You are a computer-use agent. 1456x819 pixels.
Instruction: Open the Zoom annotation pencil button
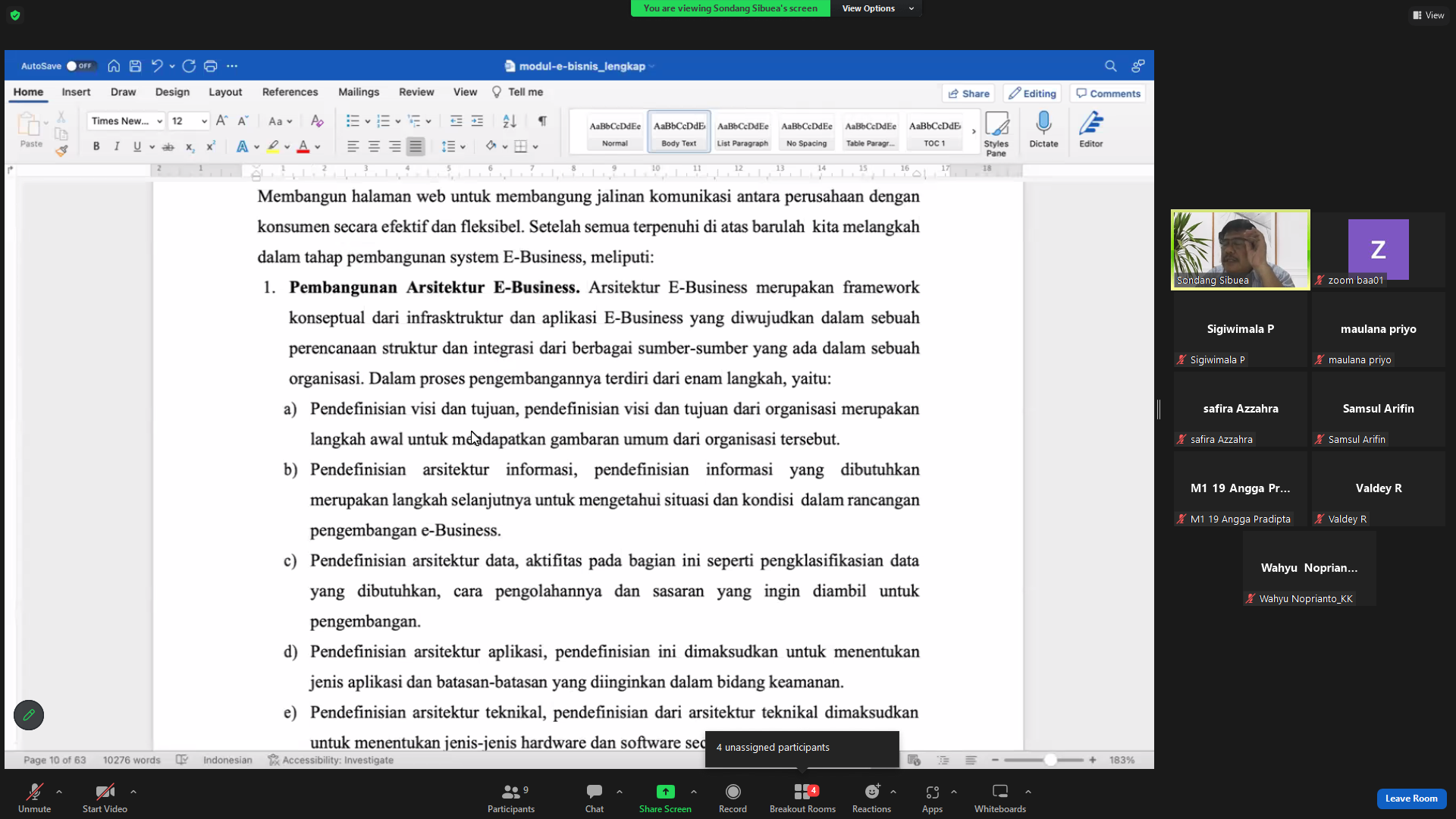click(x=29, y=714)
